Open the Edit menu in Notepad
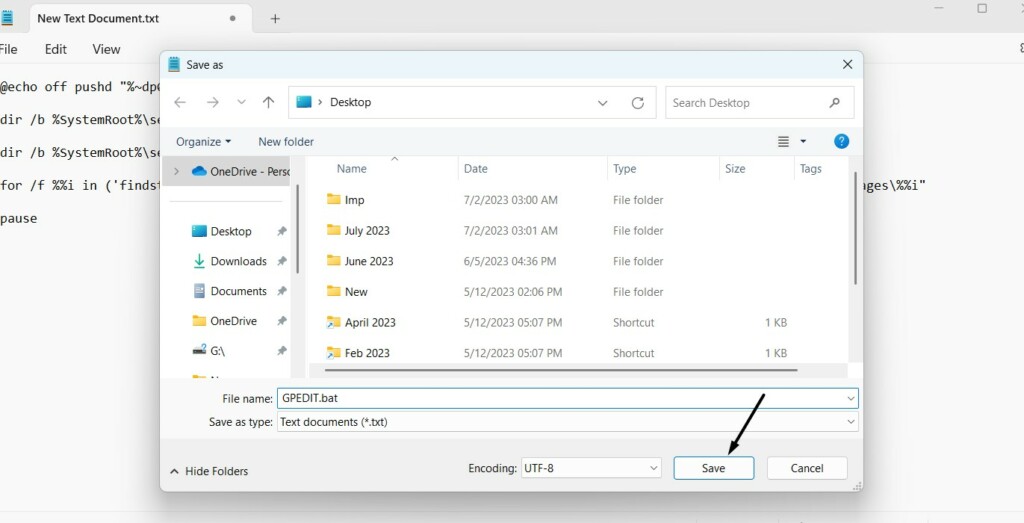 coord(56,49)
